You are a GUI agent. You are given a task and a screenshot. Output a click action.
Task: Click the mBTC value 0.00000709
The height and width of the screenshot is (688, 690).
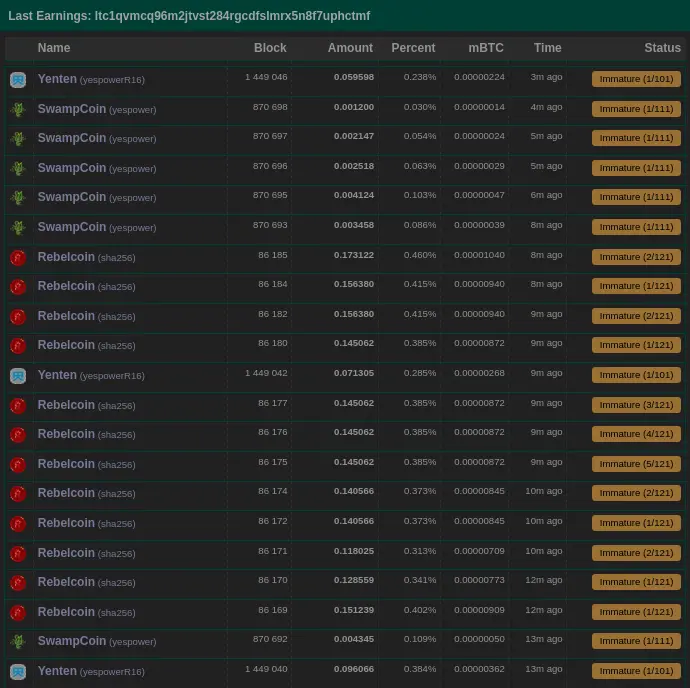479,551
